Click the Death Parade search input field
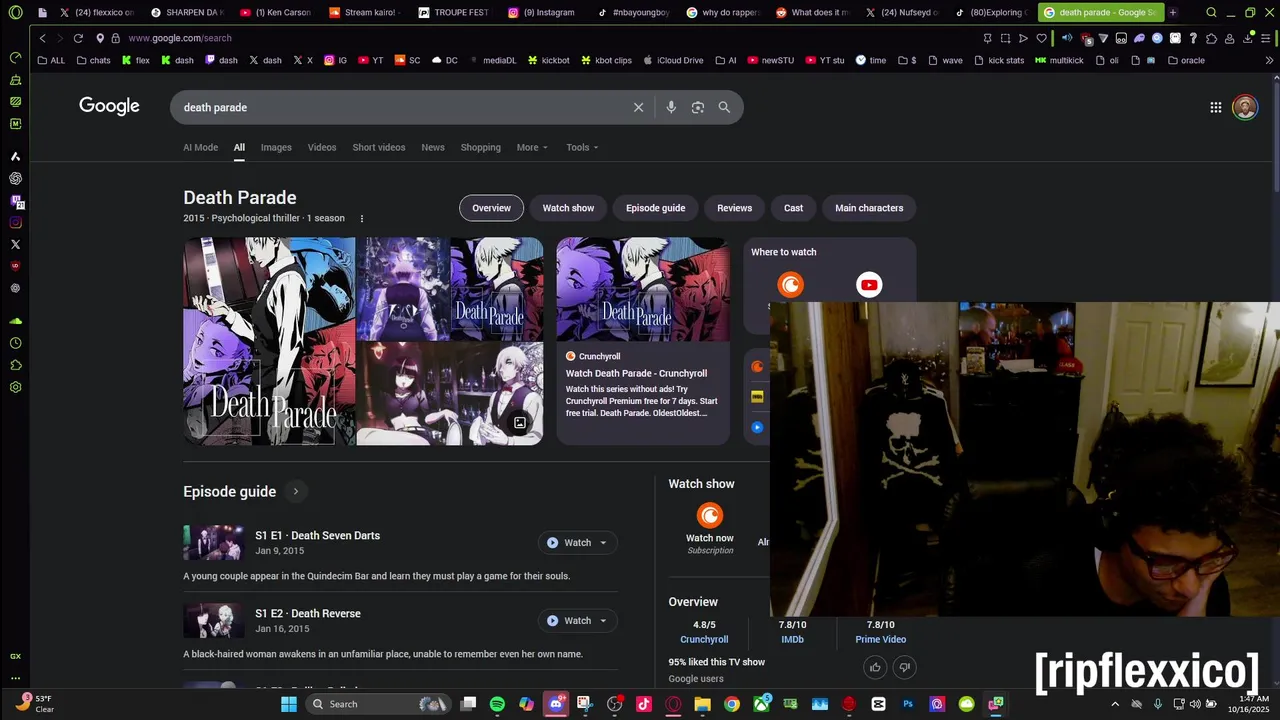Screen dimensions: 1280x720 click(400, 107)
